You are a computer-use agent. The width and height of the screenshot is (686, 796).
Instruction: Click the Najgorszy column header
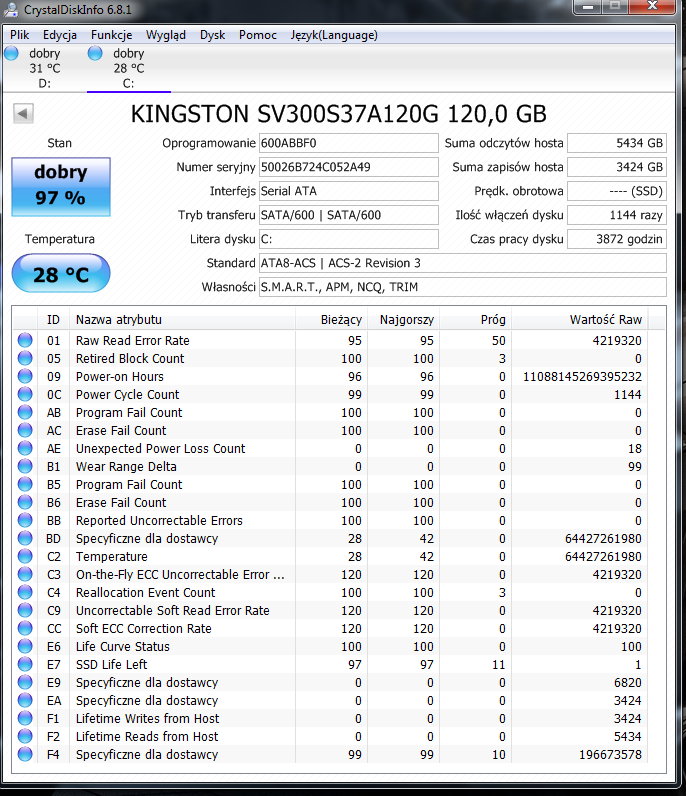tap(403, 320)
